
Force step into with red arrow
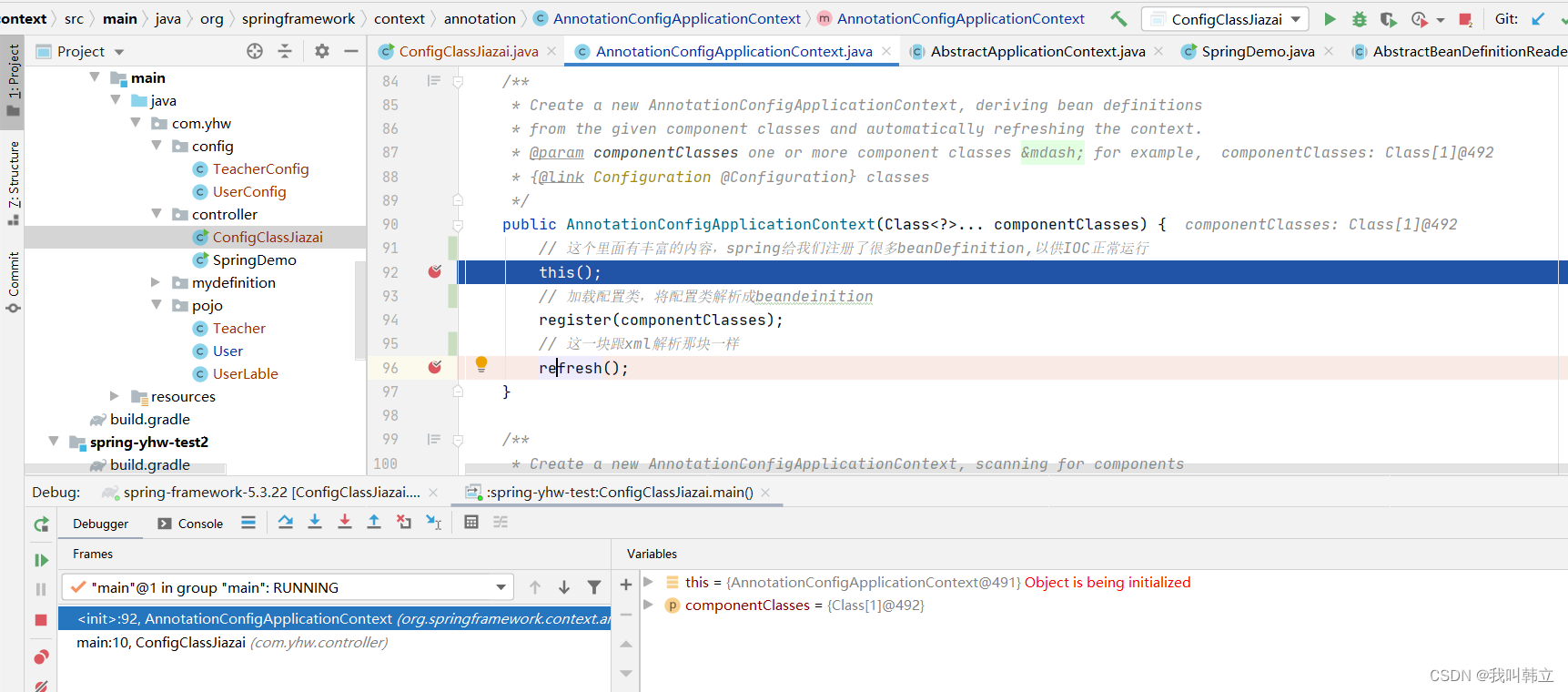pos(345,522)
